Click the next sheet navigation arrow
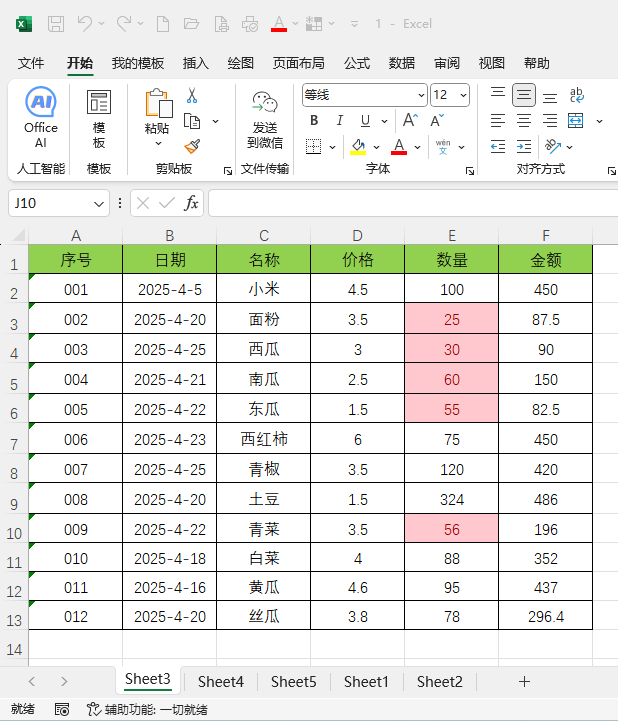618x721 pixels. 64,681
